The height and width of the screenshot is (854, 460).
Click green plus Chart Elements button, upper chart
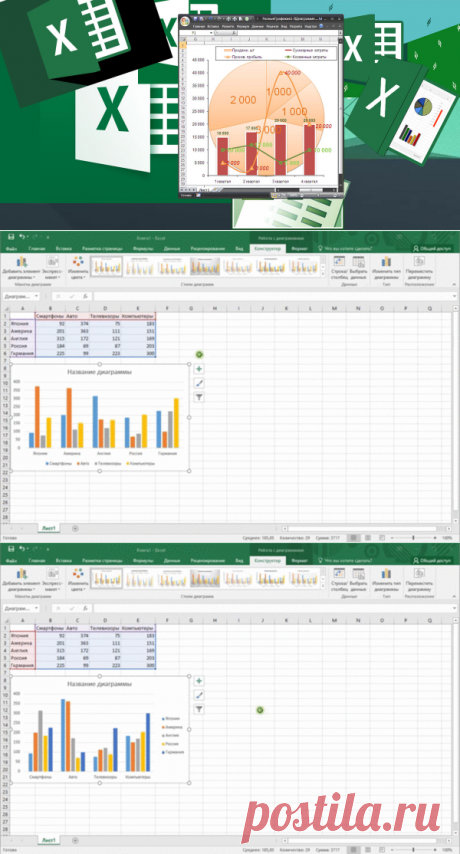[x=199, y=369]
